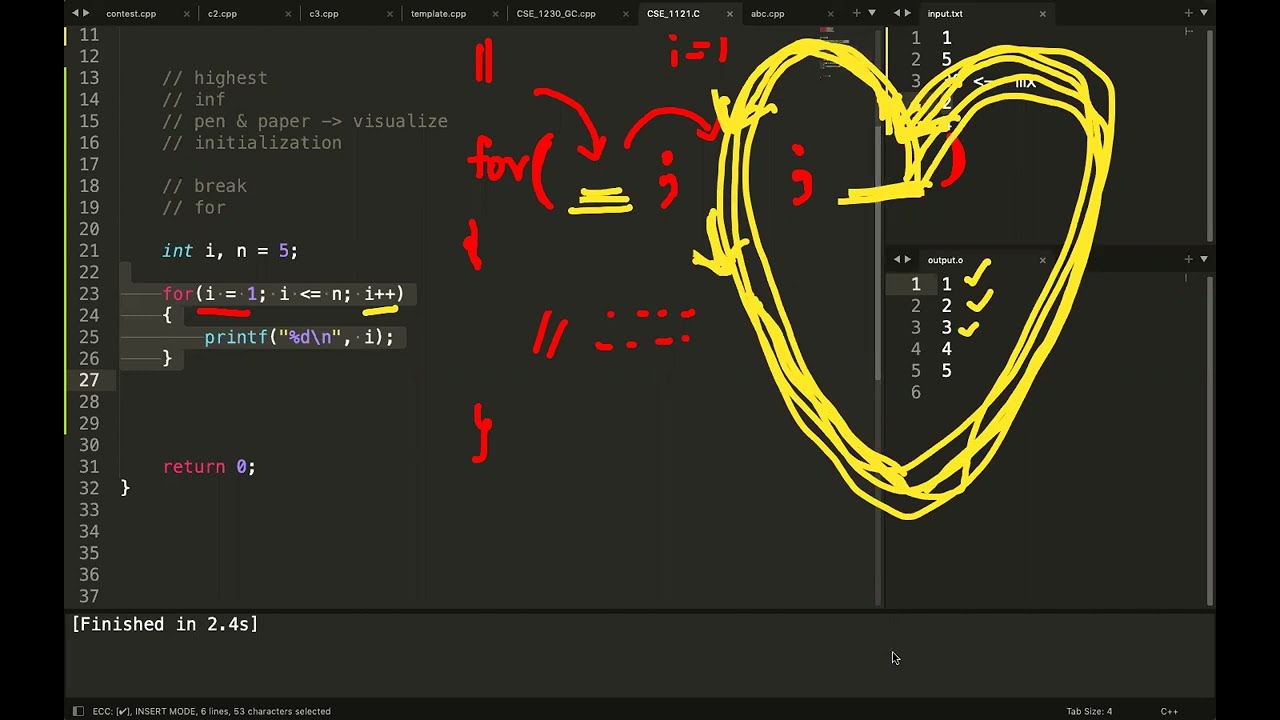1280x720 pixels.
Task: Go to previous tab with left arrow in main editor
Action: click(75, 13)
